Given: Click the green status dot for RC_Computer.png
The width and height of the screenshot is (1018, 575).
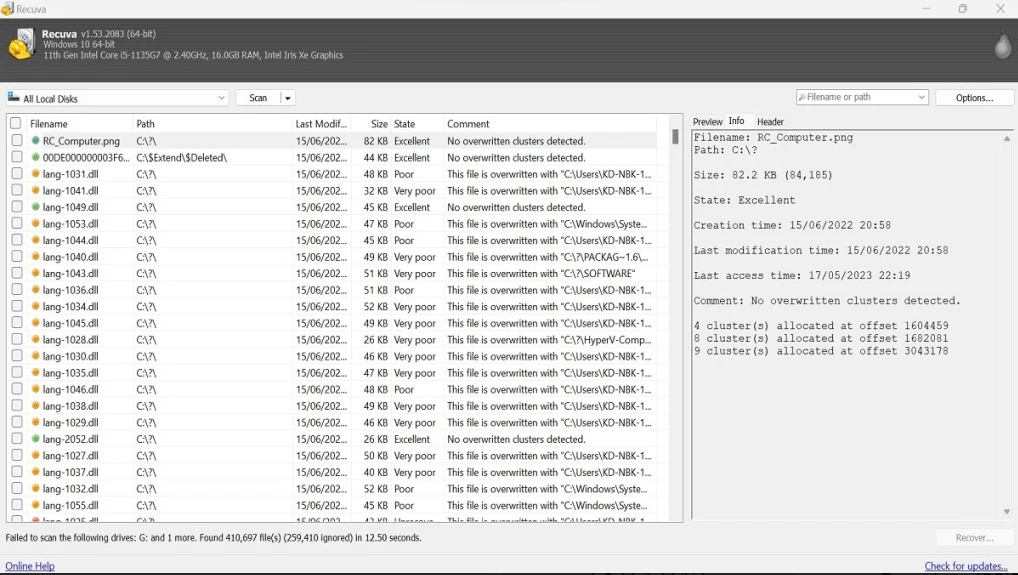Looking at the screenshot, I should 36,141.
